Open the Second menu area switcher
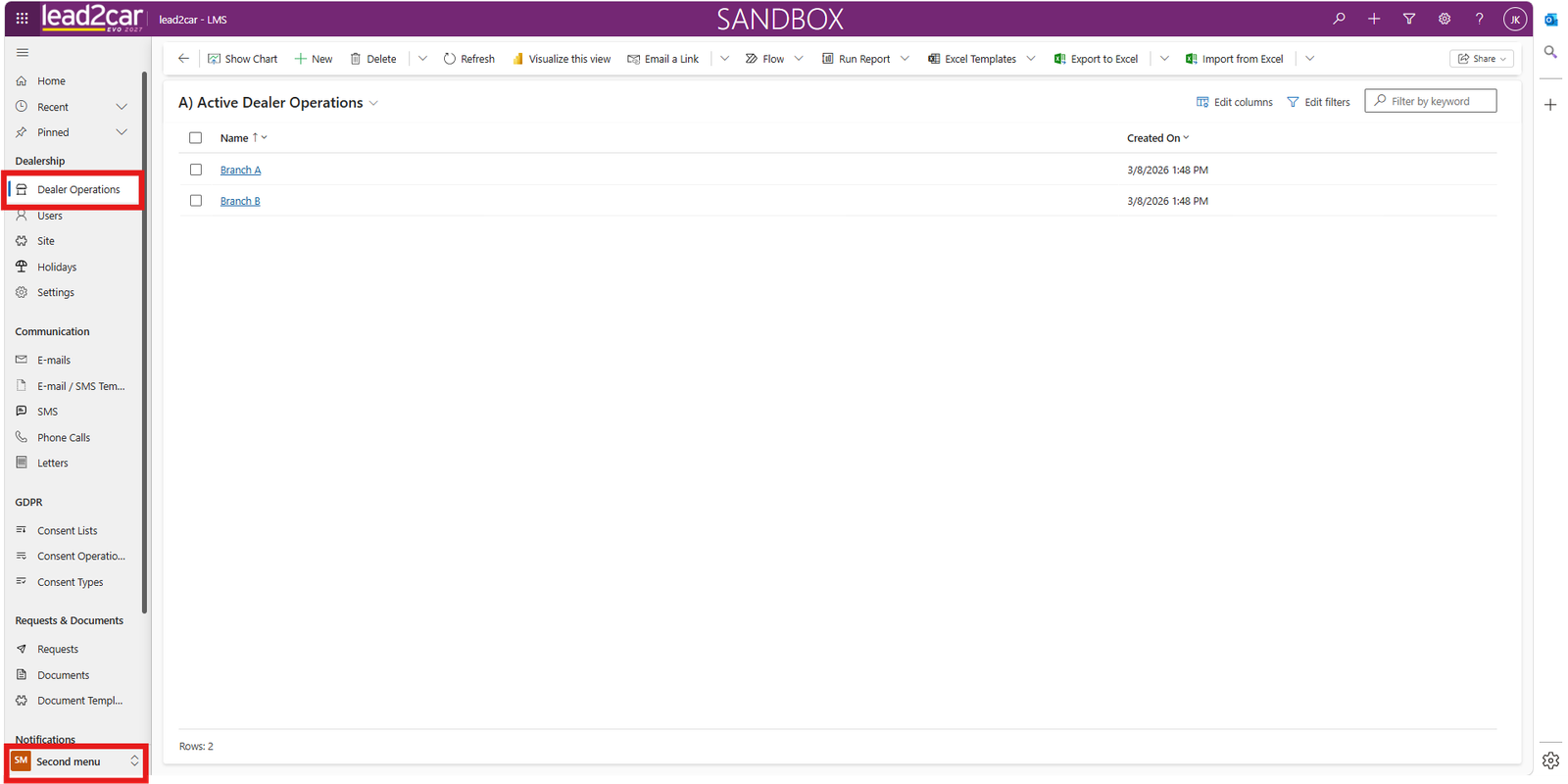 [76, 761]
